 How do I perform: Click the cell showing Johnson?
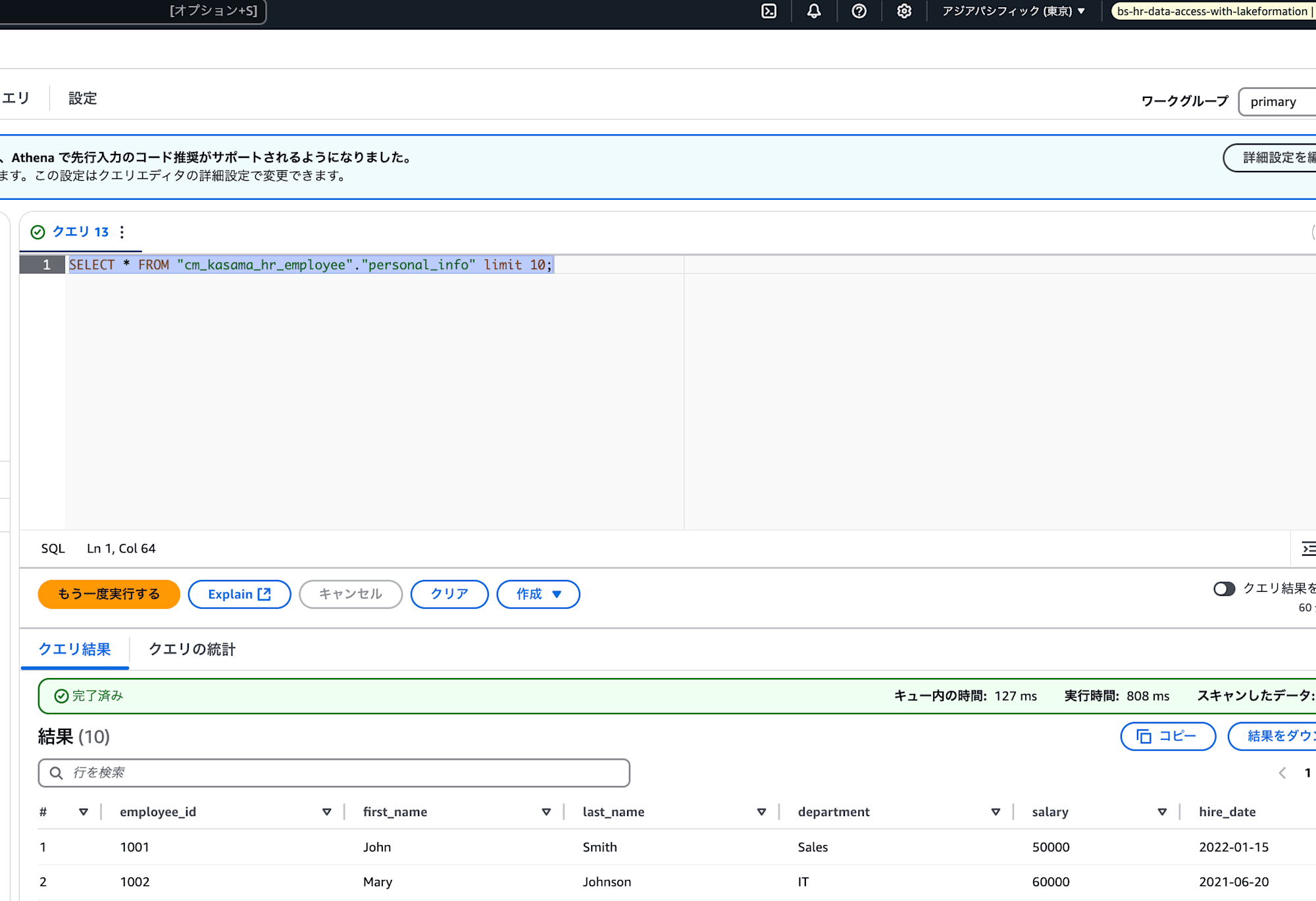point(607,883)
